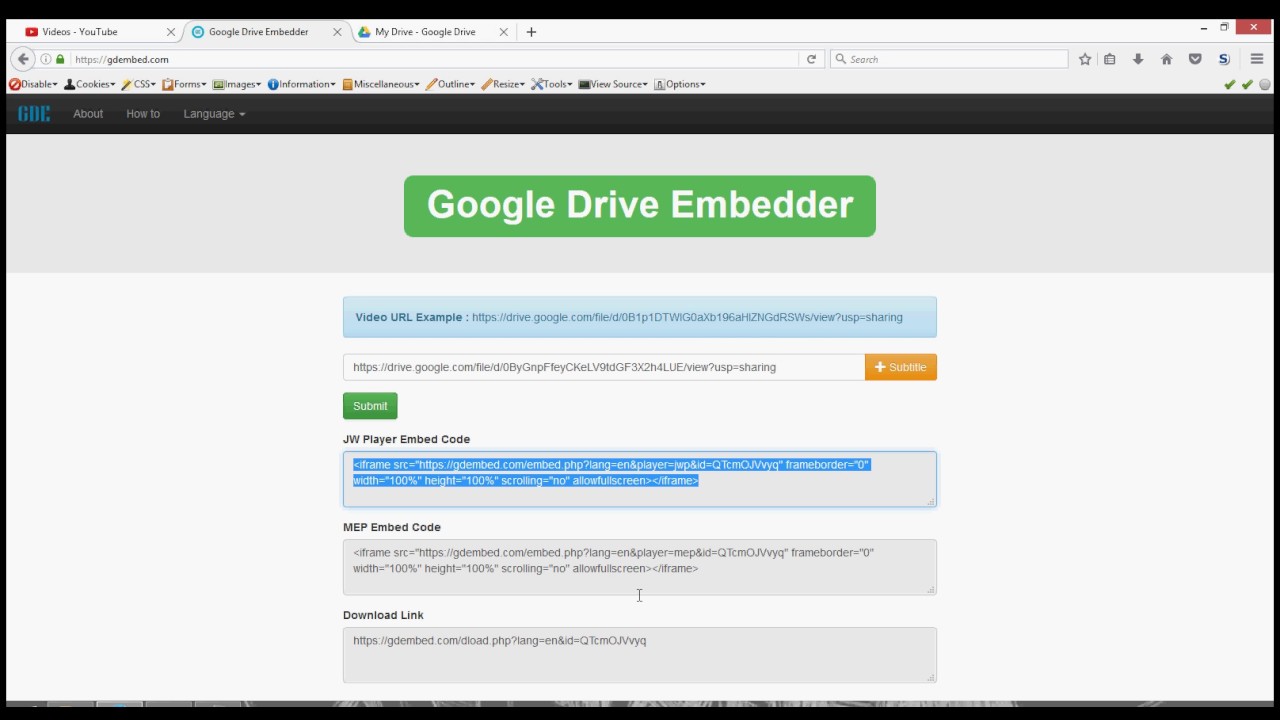
Task: Click in the Download Link text box
Action: 640,655
